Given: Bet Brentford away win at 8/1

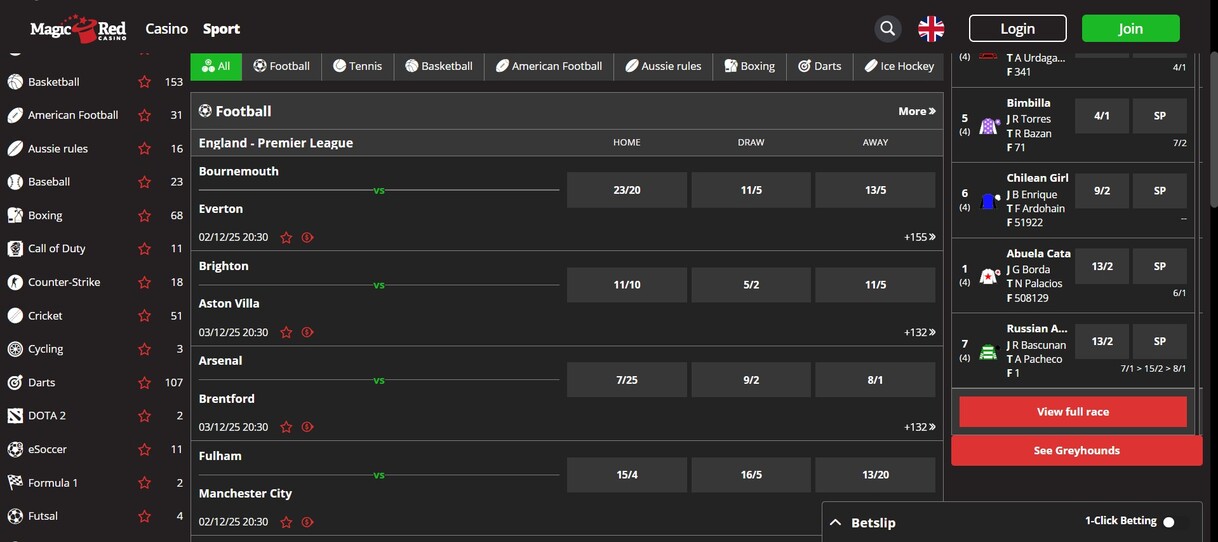Looking at the screenshot, I should coord(875,380).
